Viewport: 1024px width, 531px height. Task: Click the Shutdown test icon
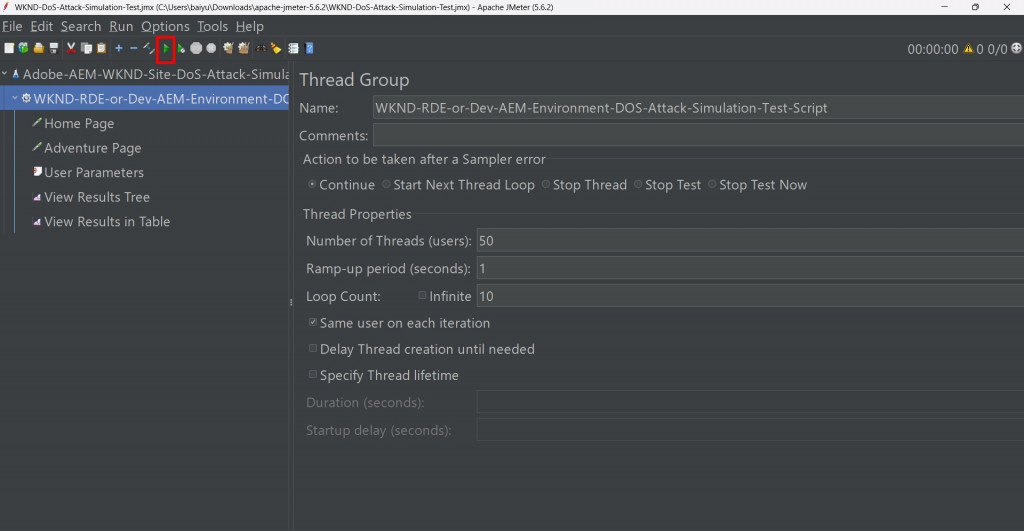pos(211,48)
